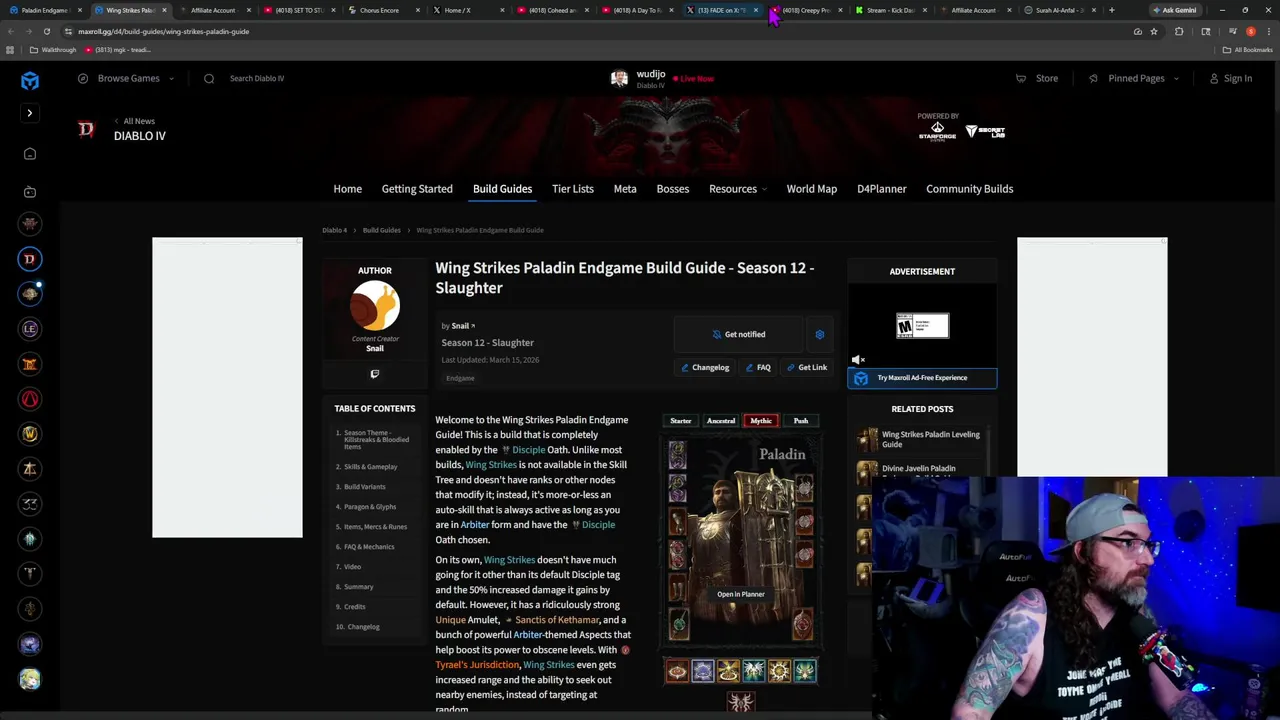Click the Ask Gemini button
The height and width of the screenshot is (720, 1280).
1174,10
